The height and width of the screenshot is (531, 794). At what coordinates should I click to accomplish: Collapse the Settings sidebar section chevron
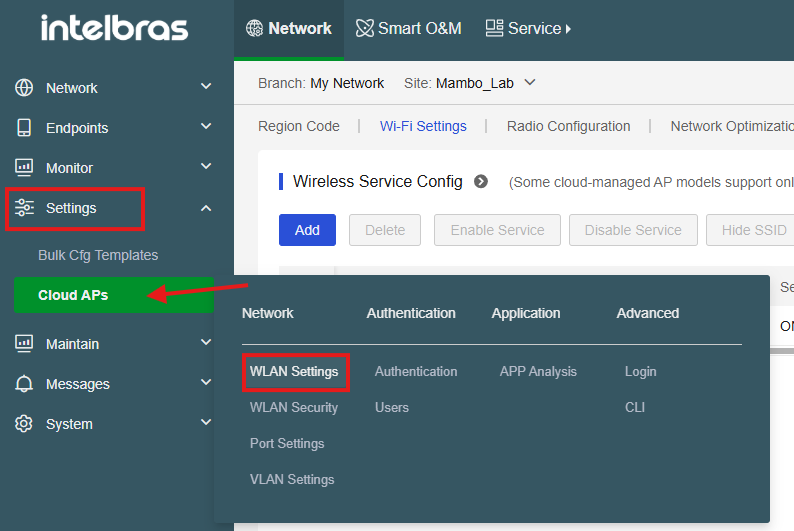click(x=206, y=208)
